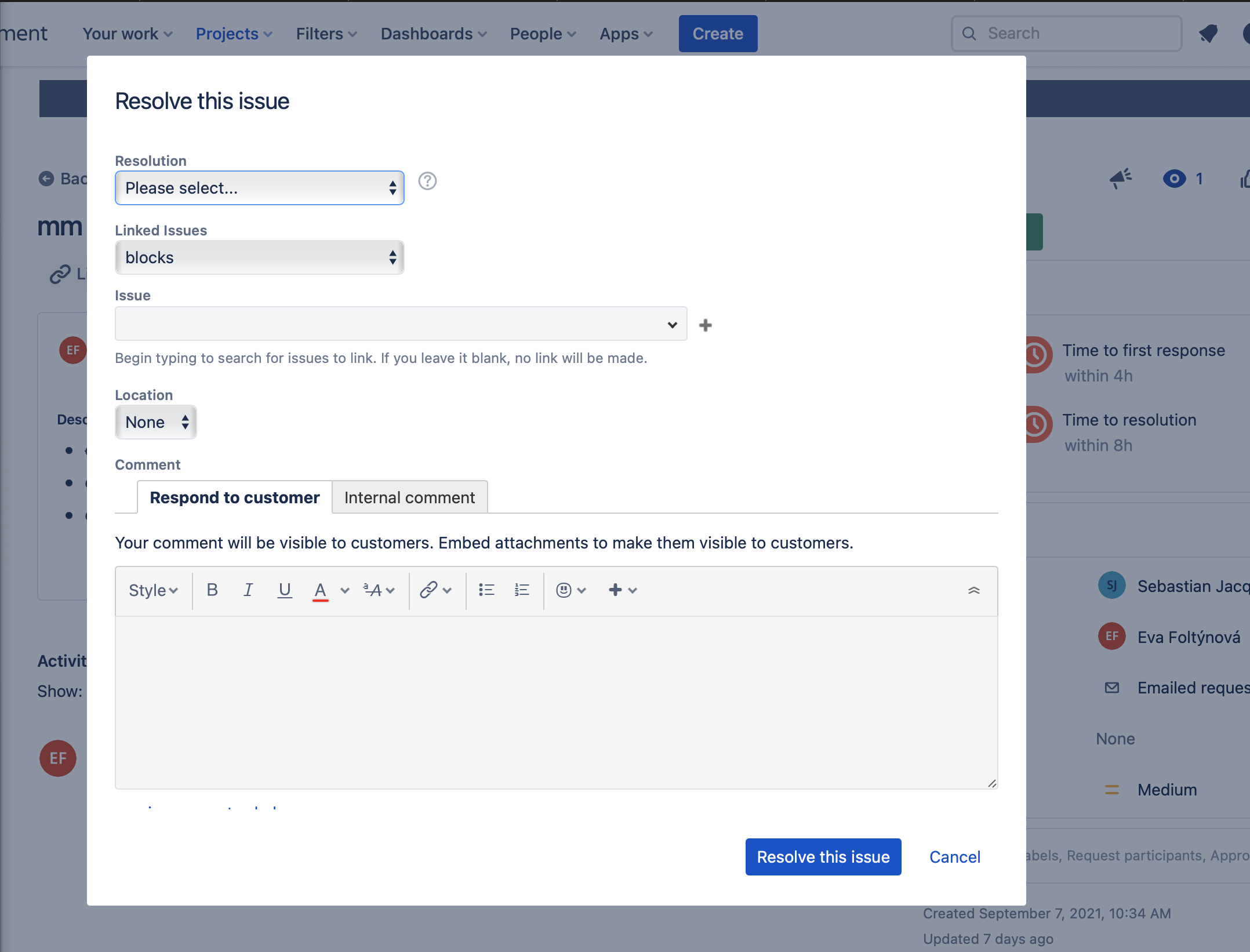1250x952 pixels.
Task: Toggle the watch issue eye icon
Action: pyautogui.click(x=1175, y=179)
